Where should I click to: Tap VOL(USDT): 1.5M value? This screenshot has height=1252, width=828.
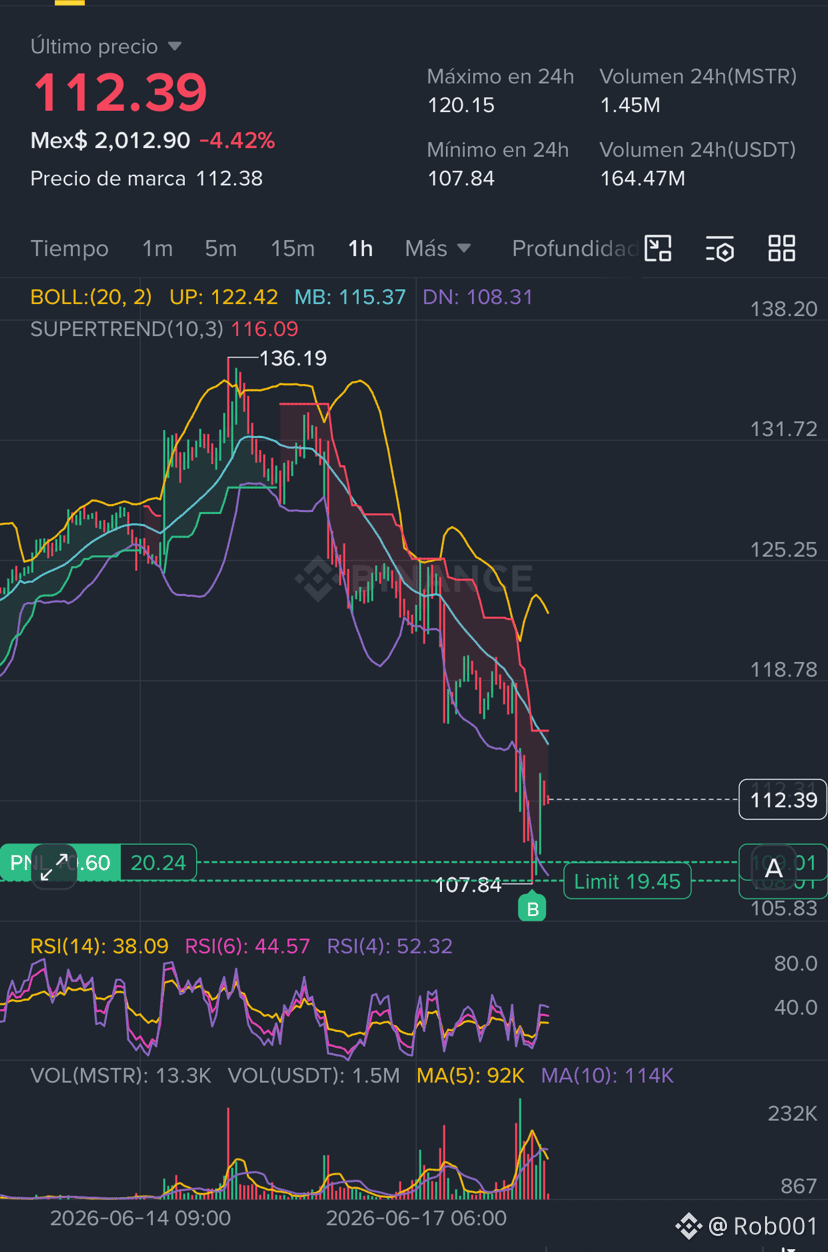tap(314, 1076)
